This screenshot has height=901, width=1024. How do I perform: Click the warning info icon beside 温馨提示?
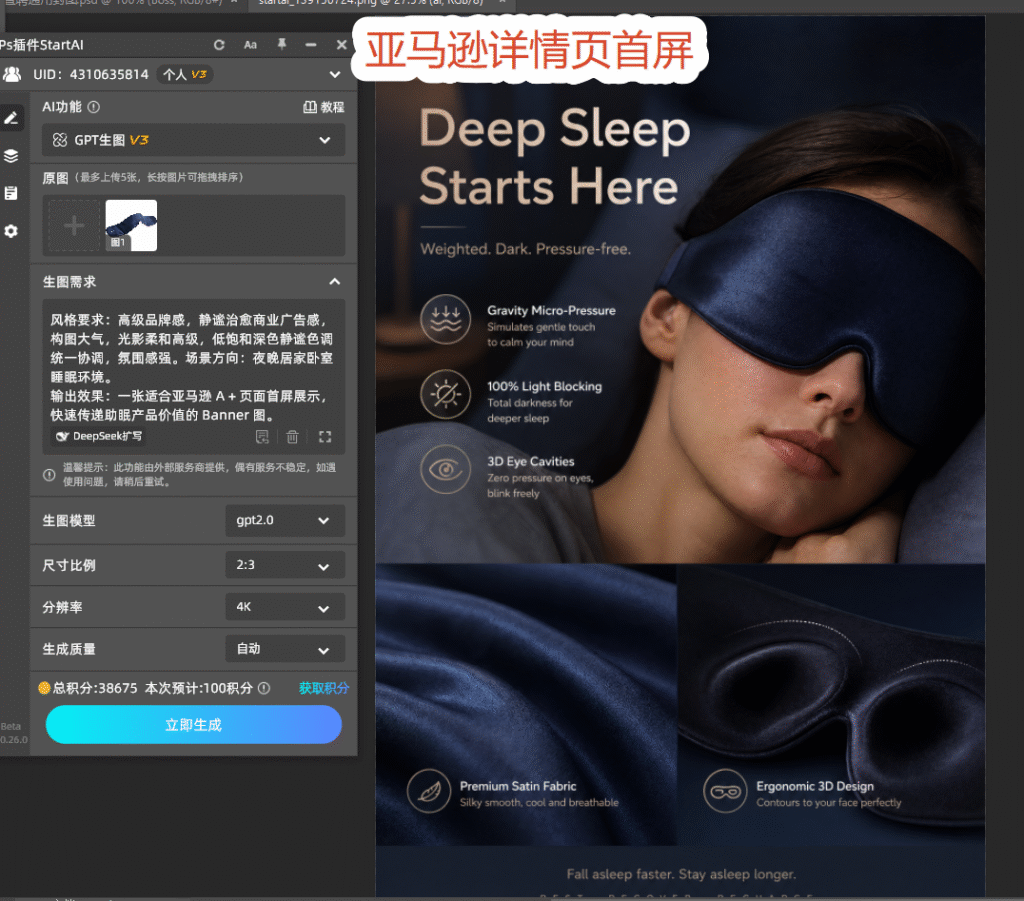click(x=49, y=475)
